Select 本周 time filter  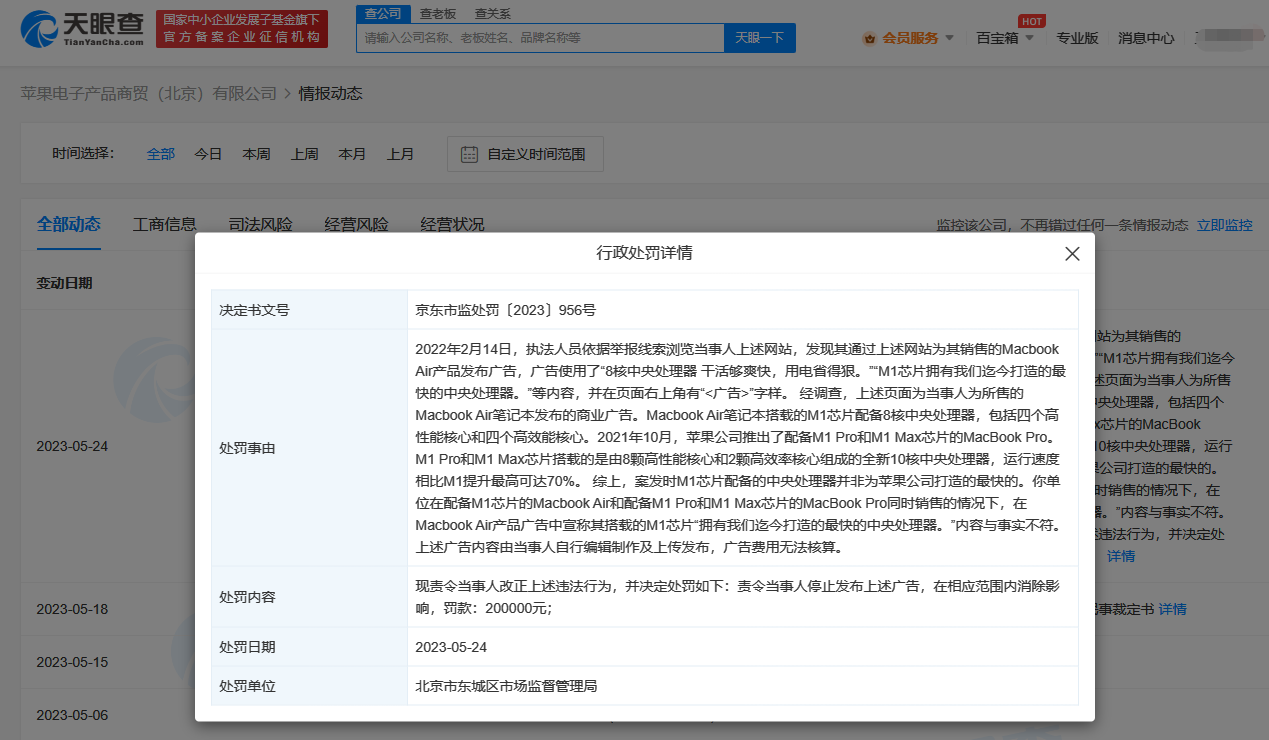256,154
